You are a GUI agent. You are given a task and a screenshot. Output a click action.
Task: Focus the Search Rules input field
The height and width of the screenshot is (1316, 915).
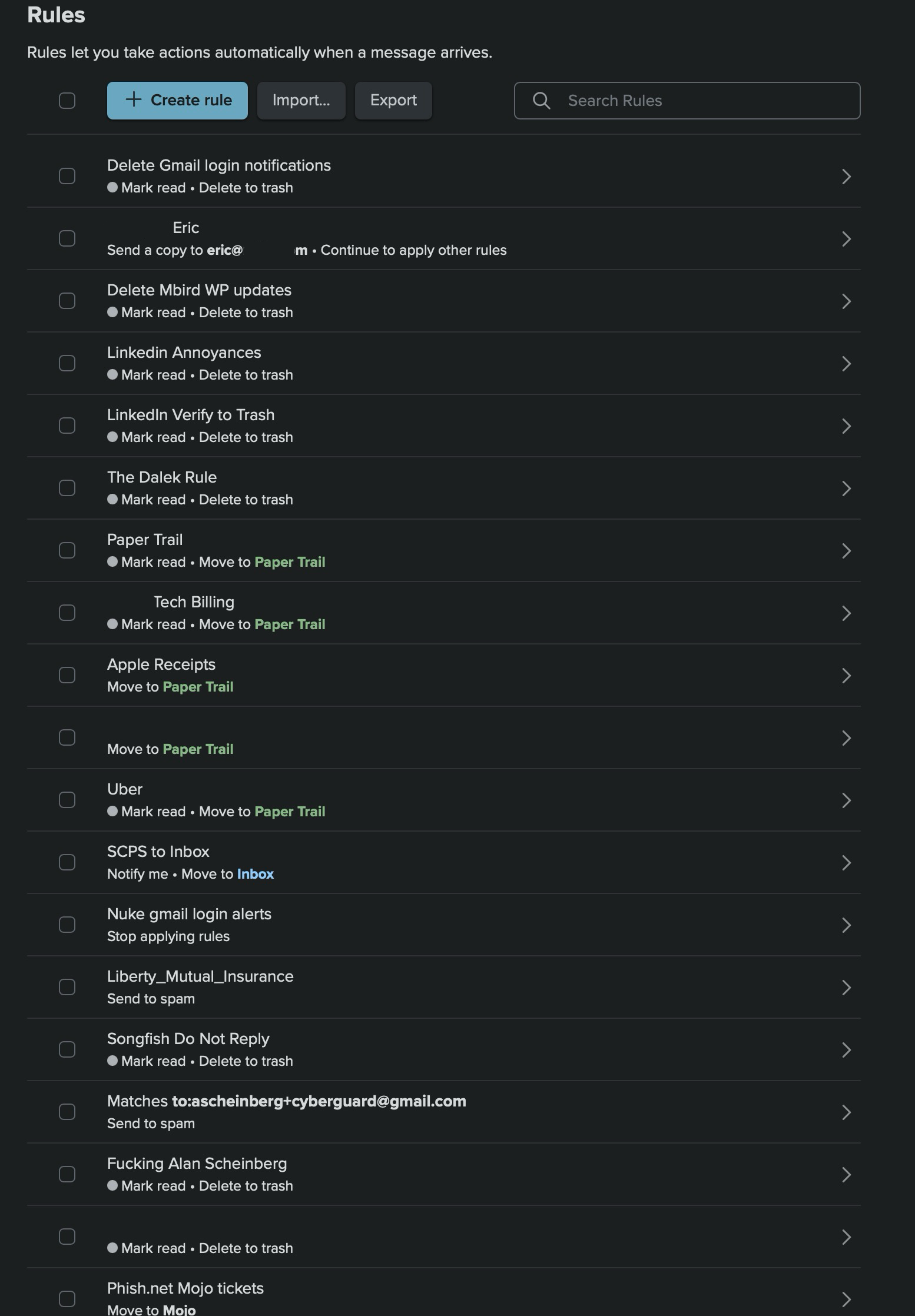[687, 101]
